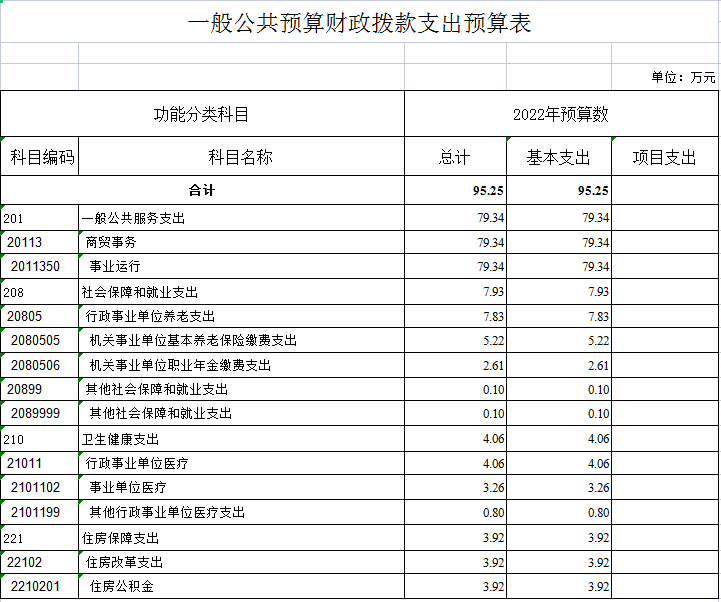Select 总计 value for row 210
This screenshot has height=602, width=721.
pyautogui.click(x=455, y=439)
